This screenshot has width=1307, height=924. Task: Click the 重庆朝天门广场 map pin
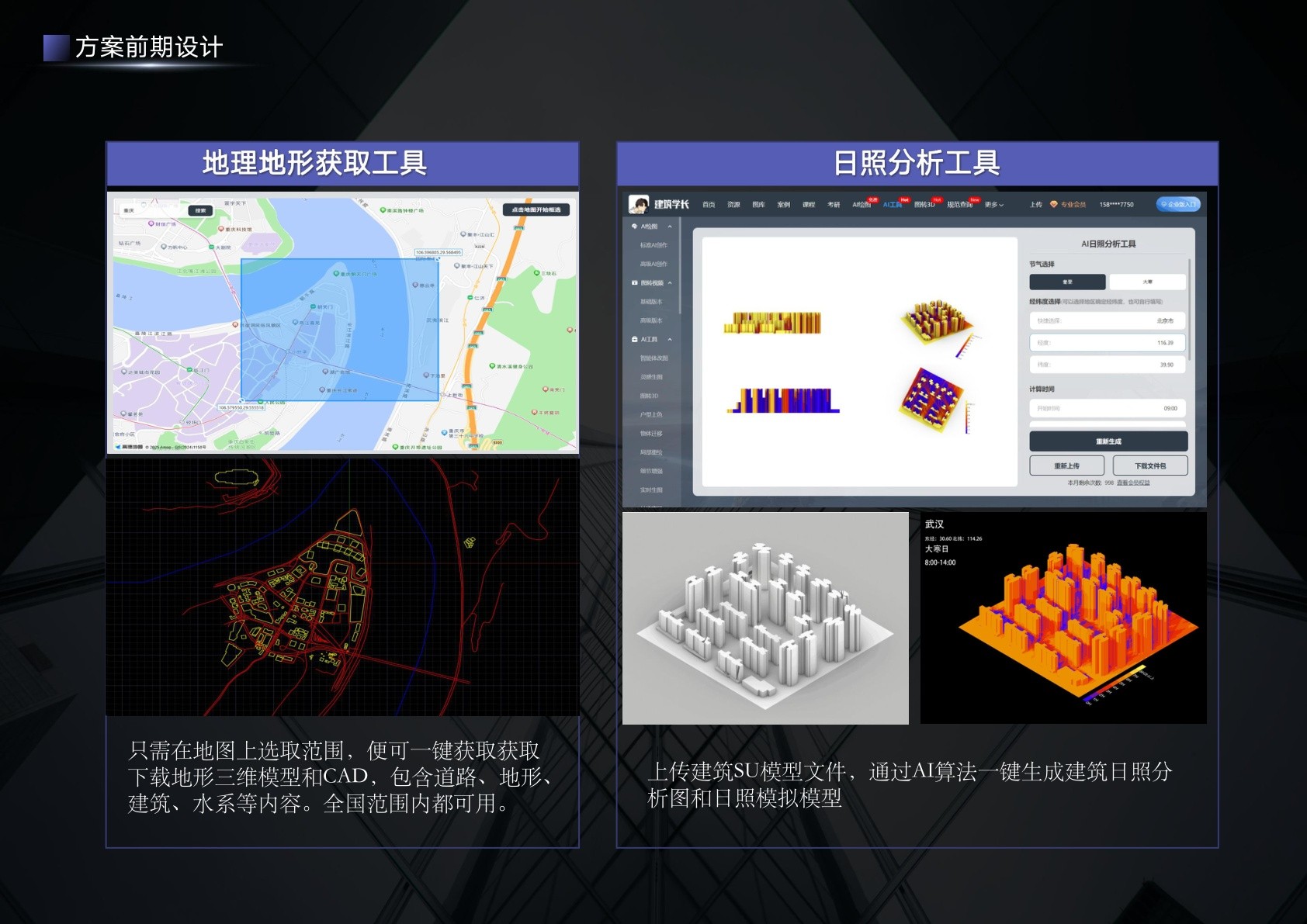[336, 273]
